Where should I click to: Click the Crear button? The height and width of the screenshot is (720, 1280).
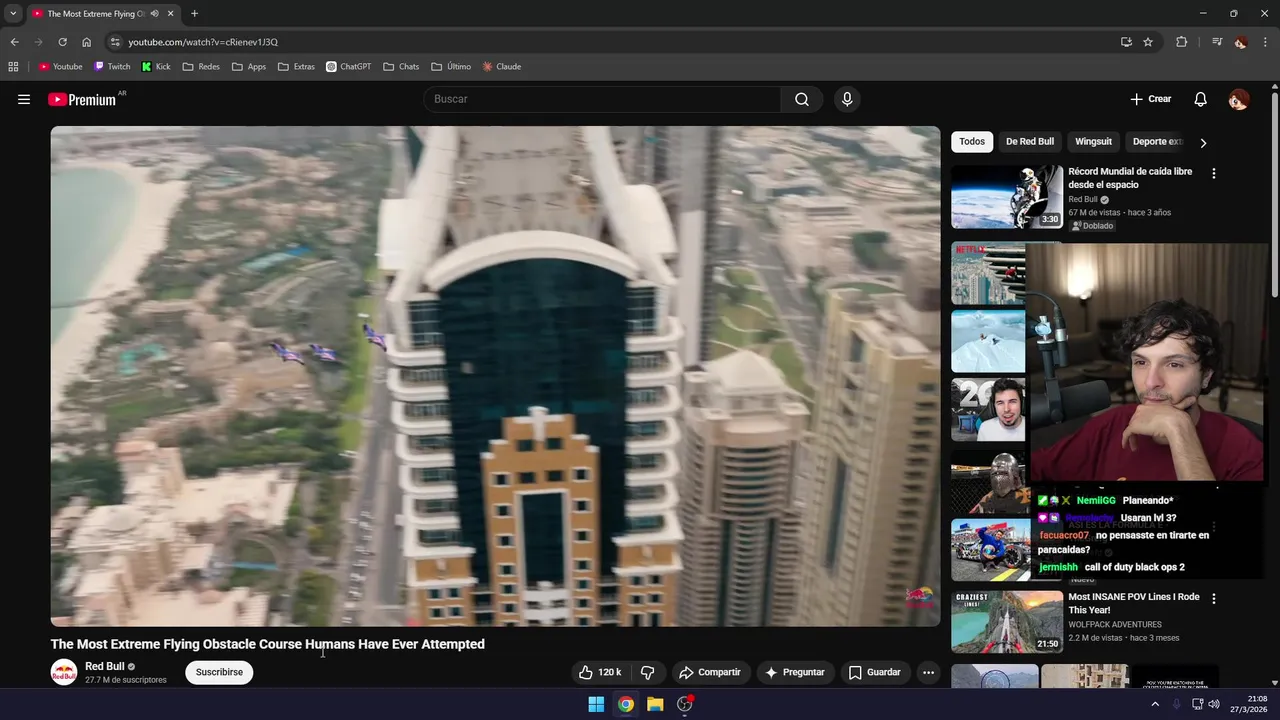coord(1150,99)
